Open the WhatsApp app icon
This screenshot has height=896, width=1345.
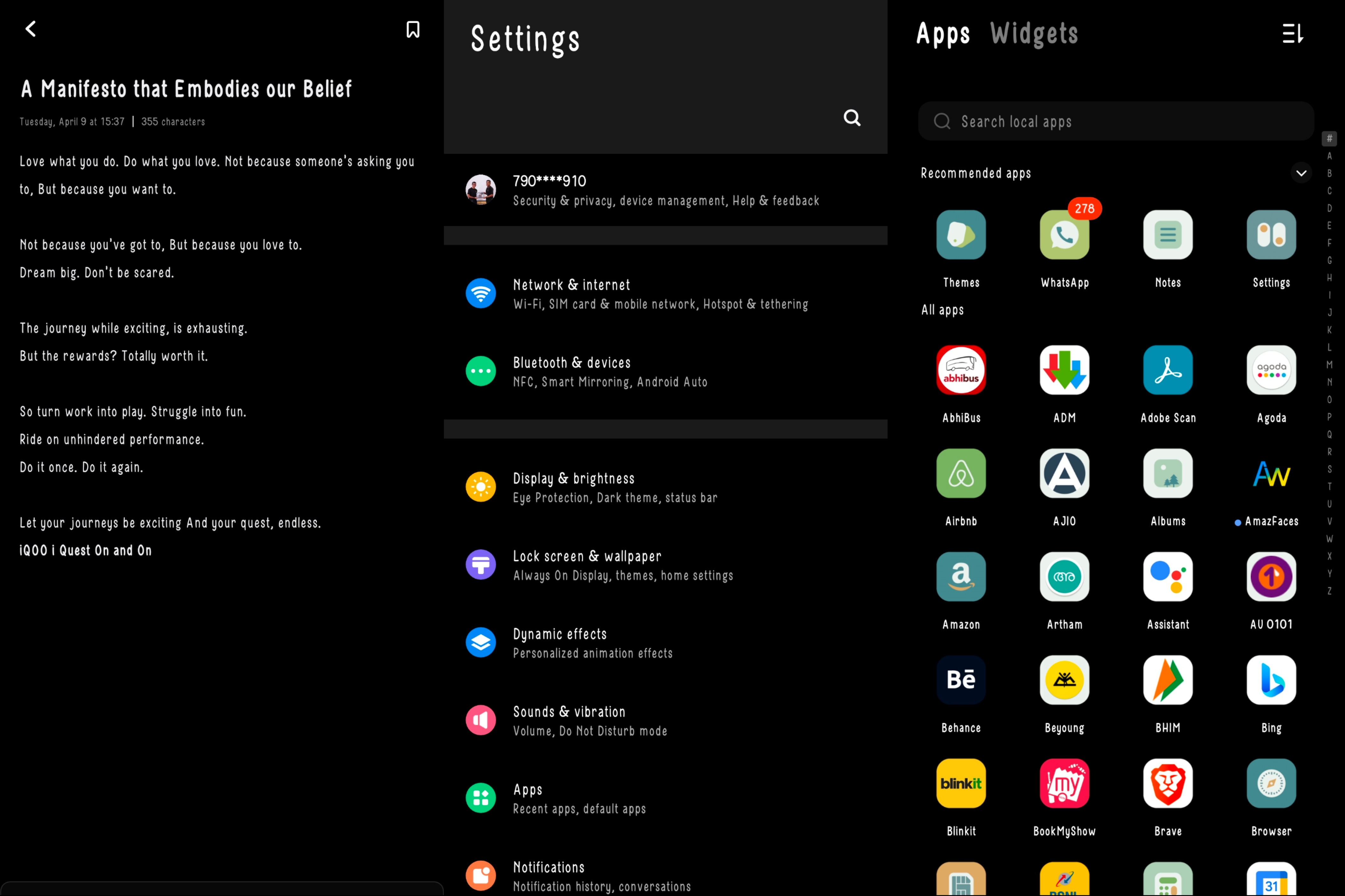[1064, 235]
